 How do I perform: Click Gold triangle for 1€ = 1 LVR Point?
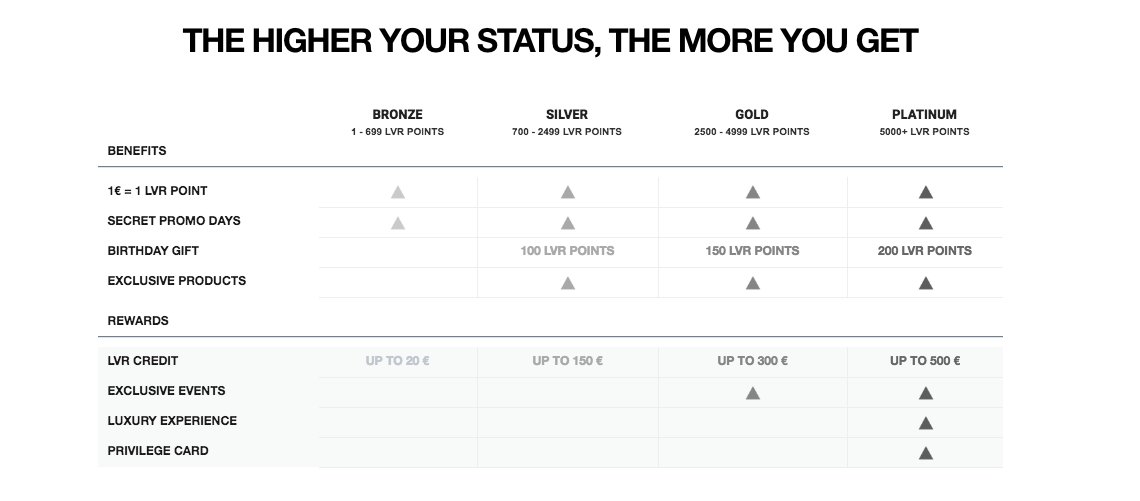point(752,192)
